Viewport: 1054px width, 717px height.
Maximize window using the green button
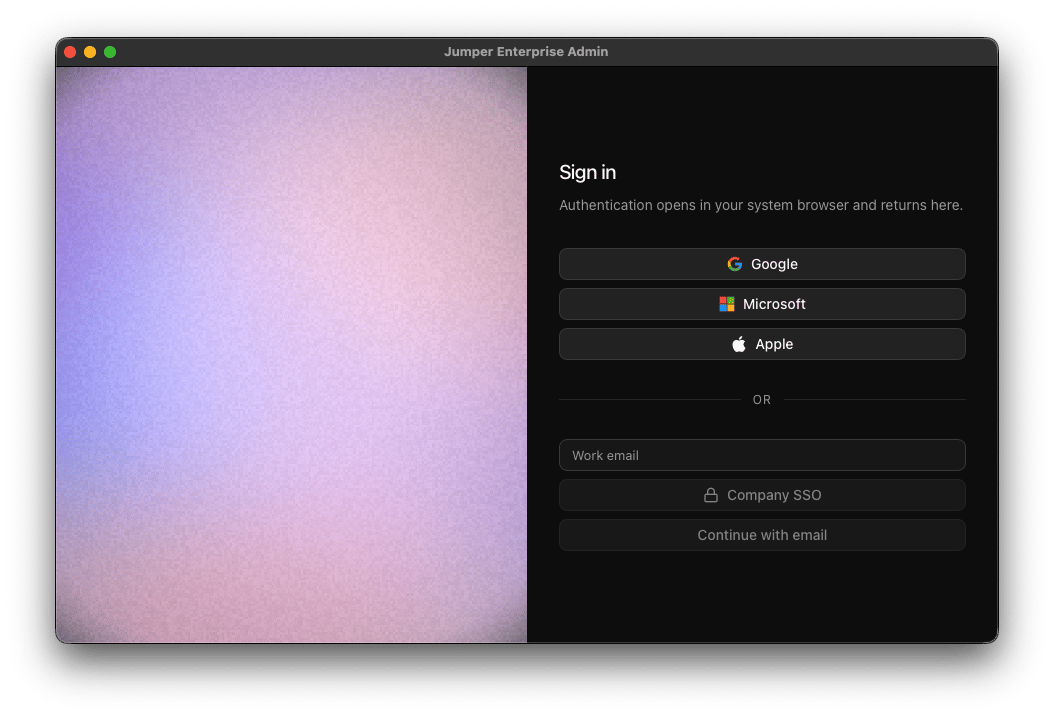(110, 52)
